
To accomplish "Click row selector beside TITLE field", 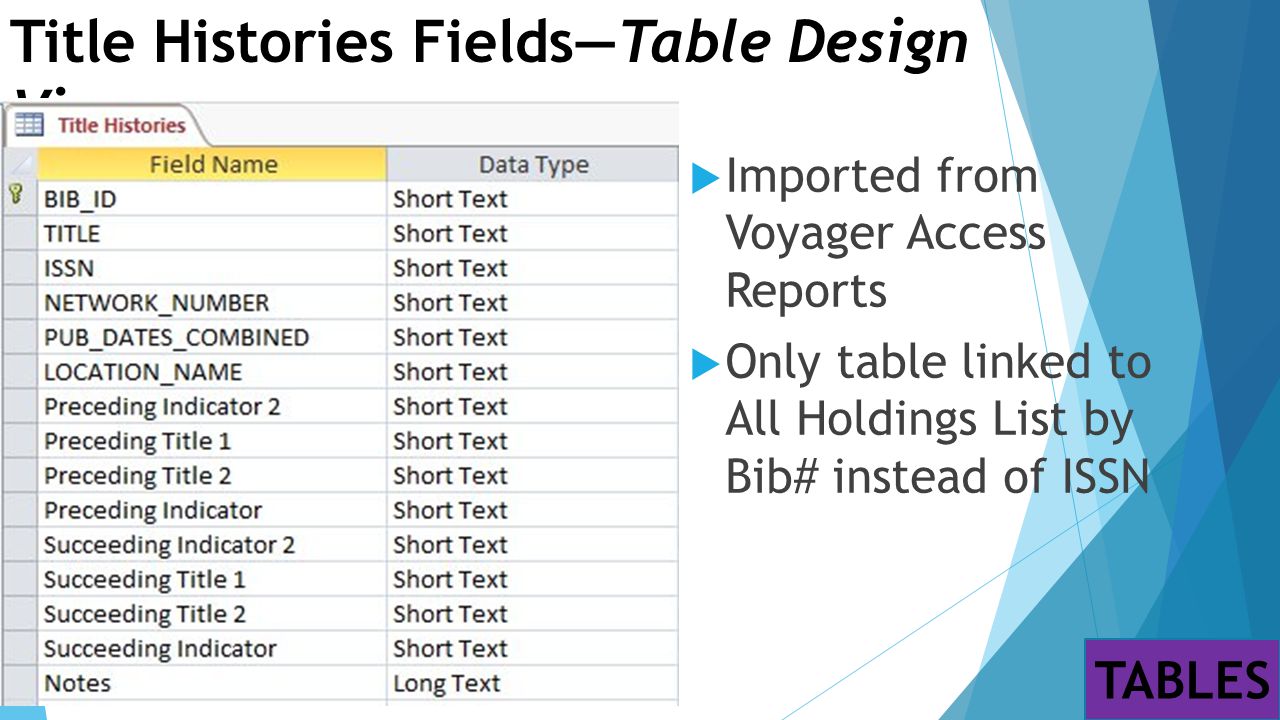I will click(x=21, y=234).
